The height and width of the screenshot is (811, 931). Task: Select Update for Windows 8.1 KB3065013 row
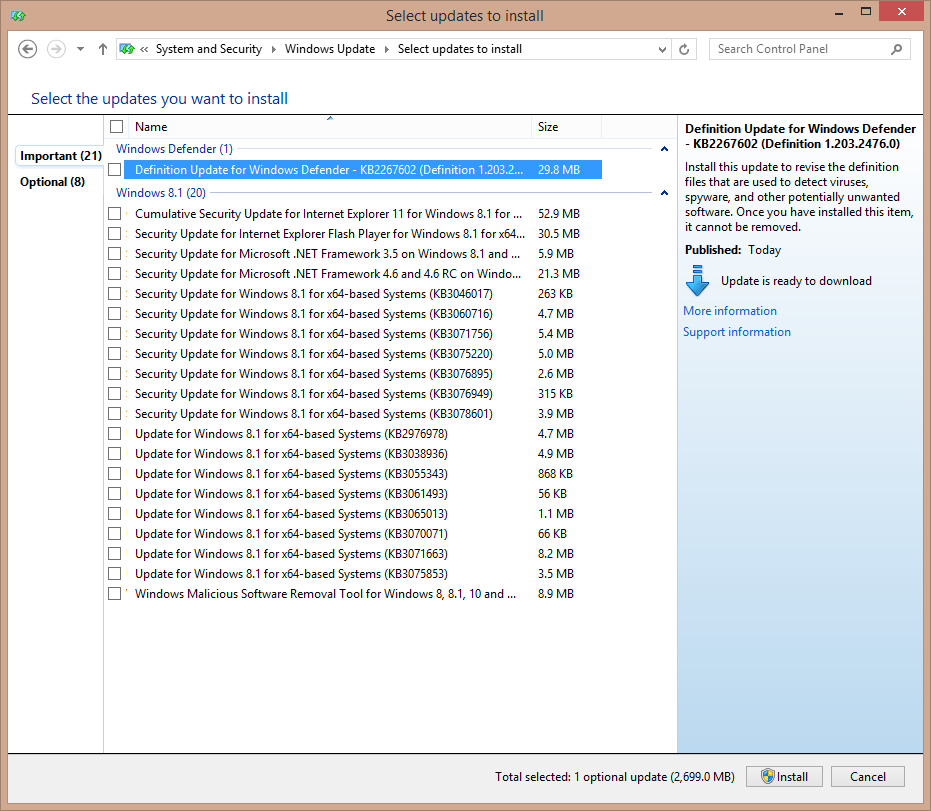[x=363, y=514]
